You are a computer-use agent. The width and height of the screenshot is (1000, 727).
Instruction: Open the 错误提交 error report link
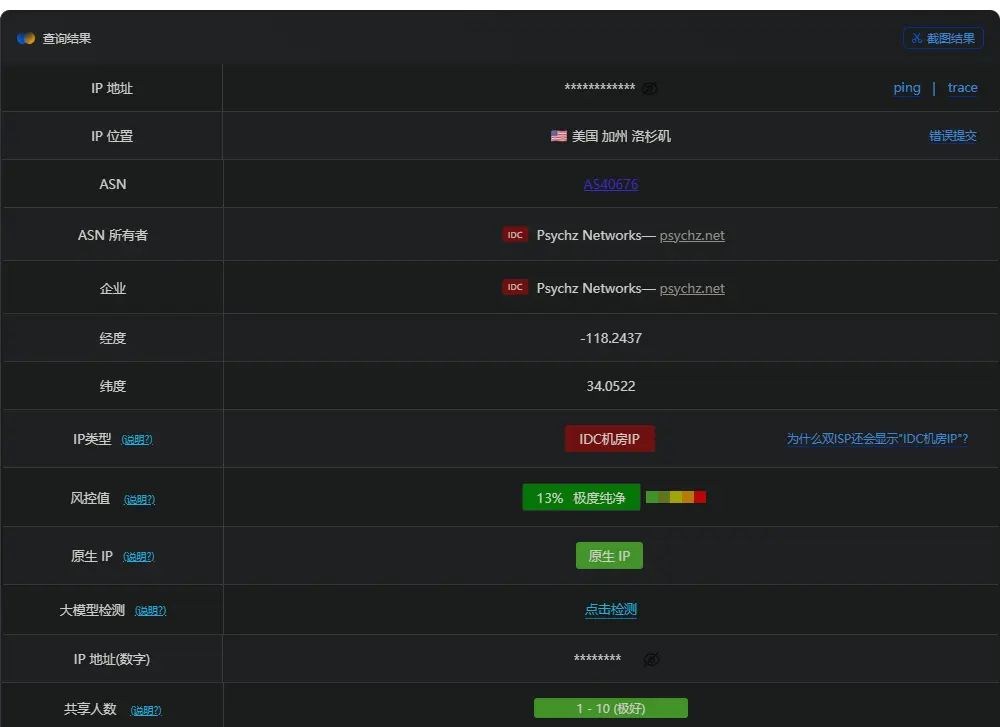coord(952,136)
